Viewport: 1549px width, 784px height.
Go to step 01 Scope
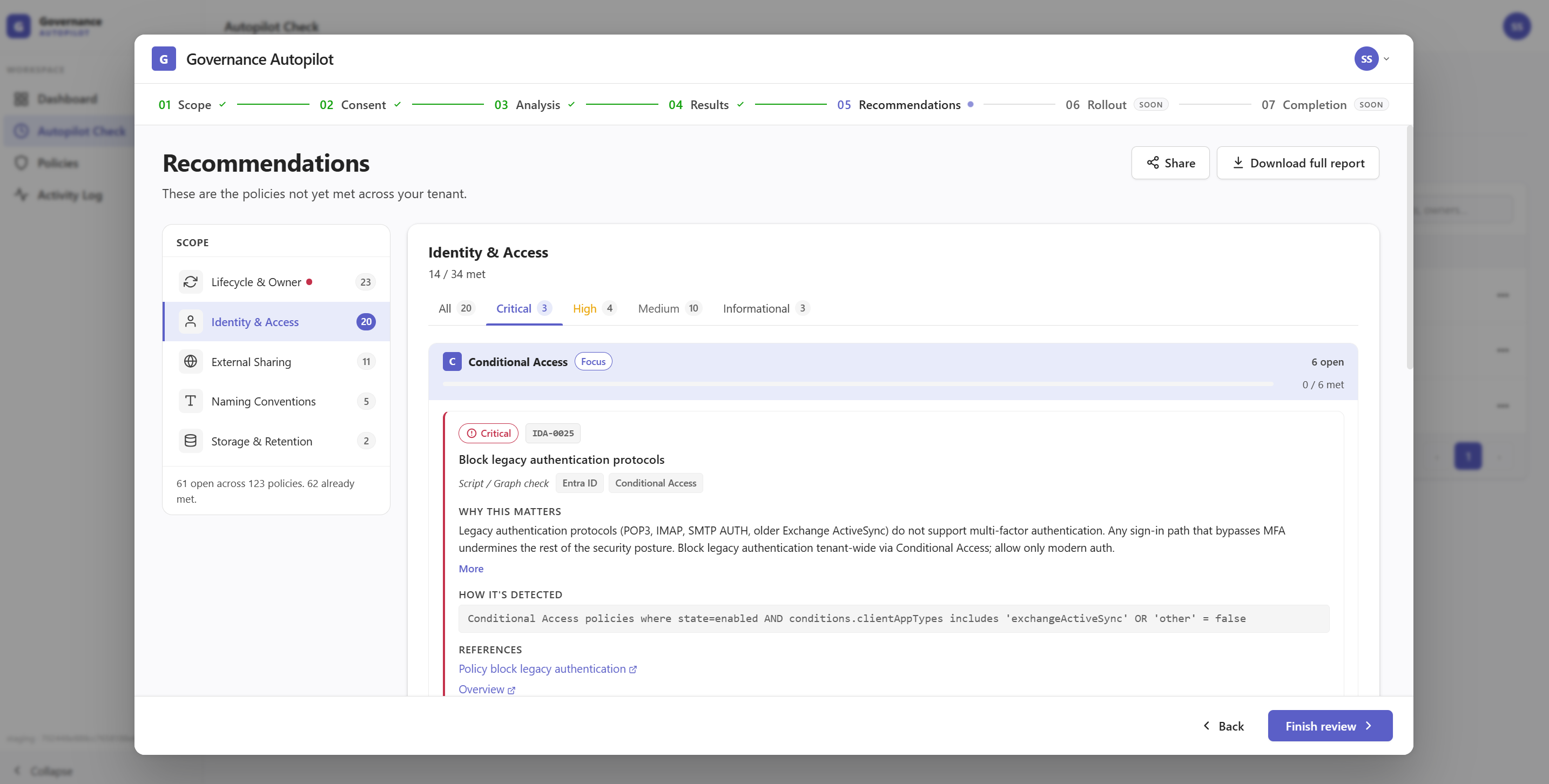192,105
